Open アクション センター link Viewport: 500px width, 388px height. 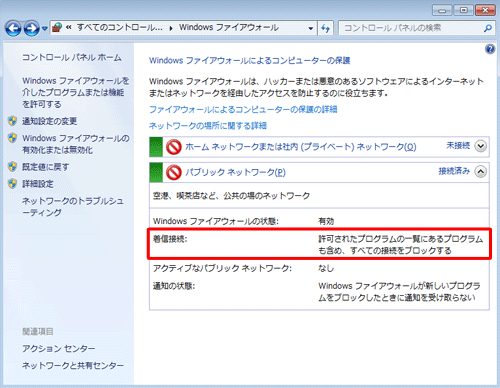[x=59, y=349]
